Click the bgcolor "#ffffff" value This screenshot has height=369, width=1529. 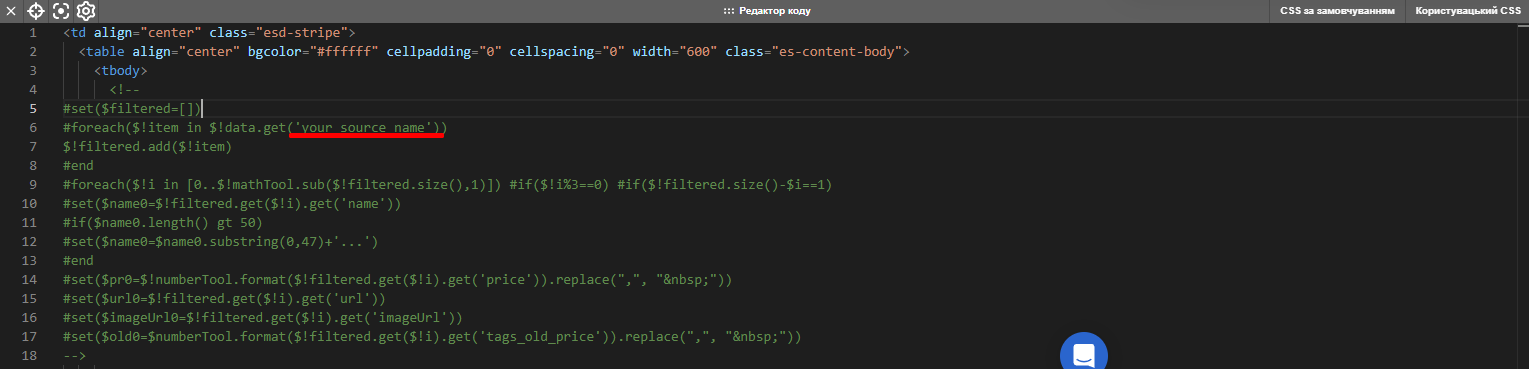click(x=343, y=52)
